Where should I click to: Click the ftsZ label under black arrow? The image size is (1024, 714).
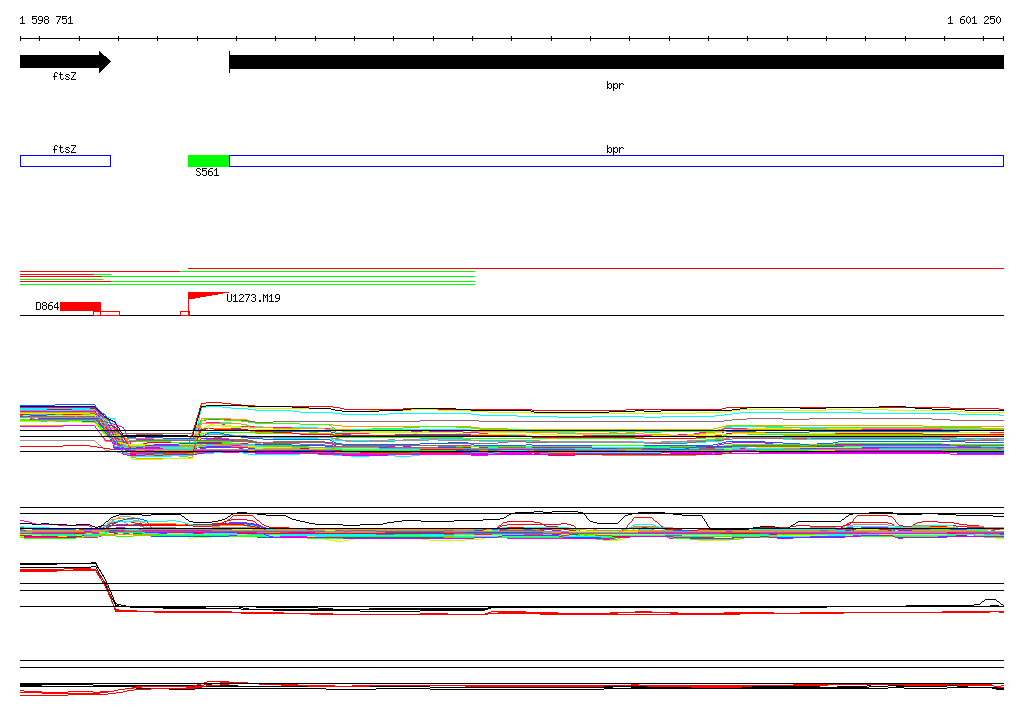pyautogui.click(x=65, y=76)
